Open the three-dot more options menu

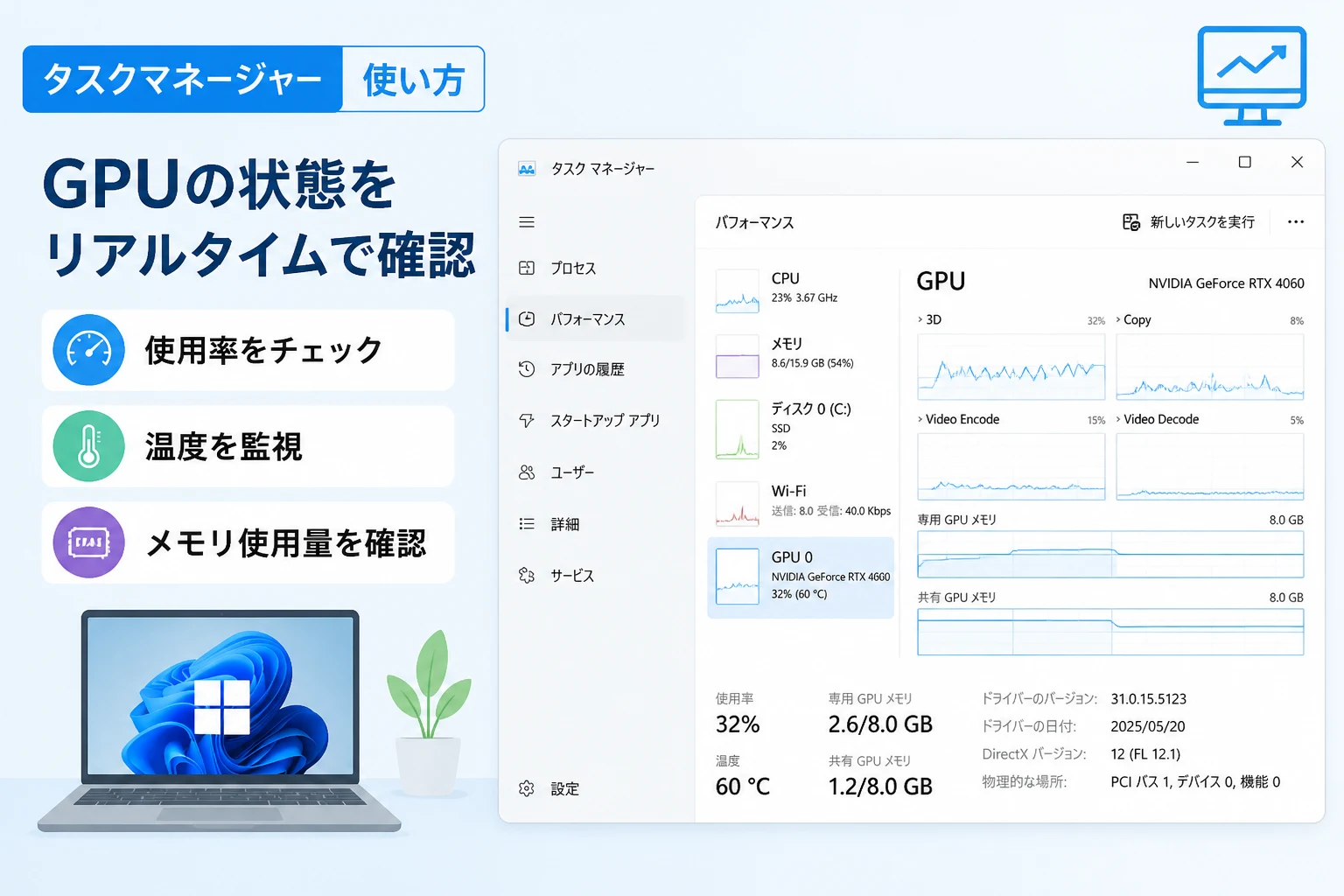point(1296,222)
